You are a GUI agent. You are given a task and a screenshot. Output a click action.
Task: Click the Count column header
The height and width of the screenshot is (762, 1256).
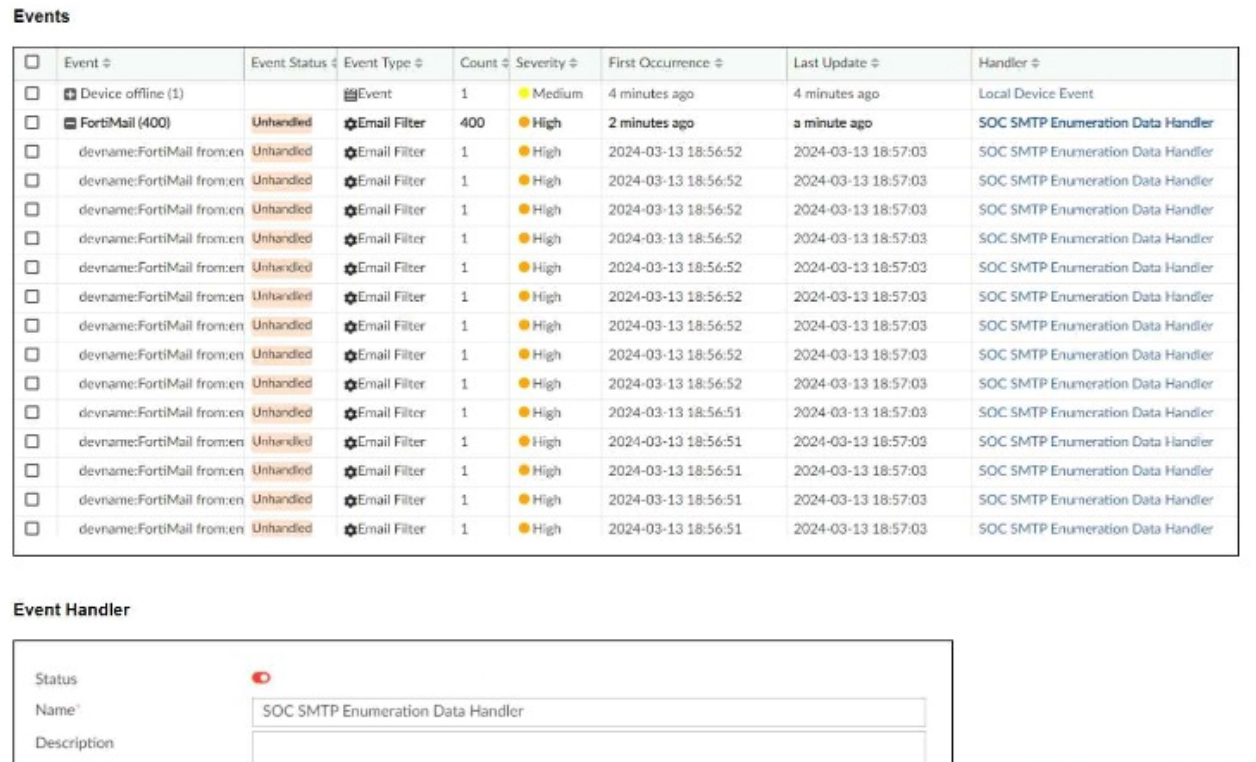pyautogui.click(x=478, y=64)
